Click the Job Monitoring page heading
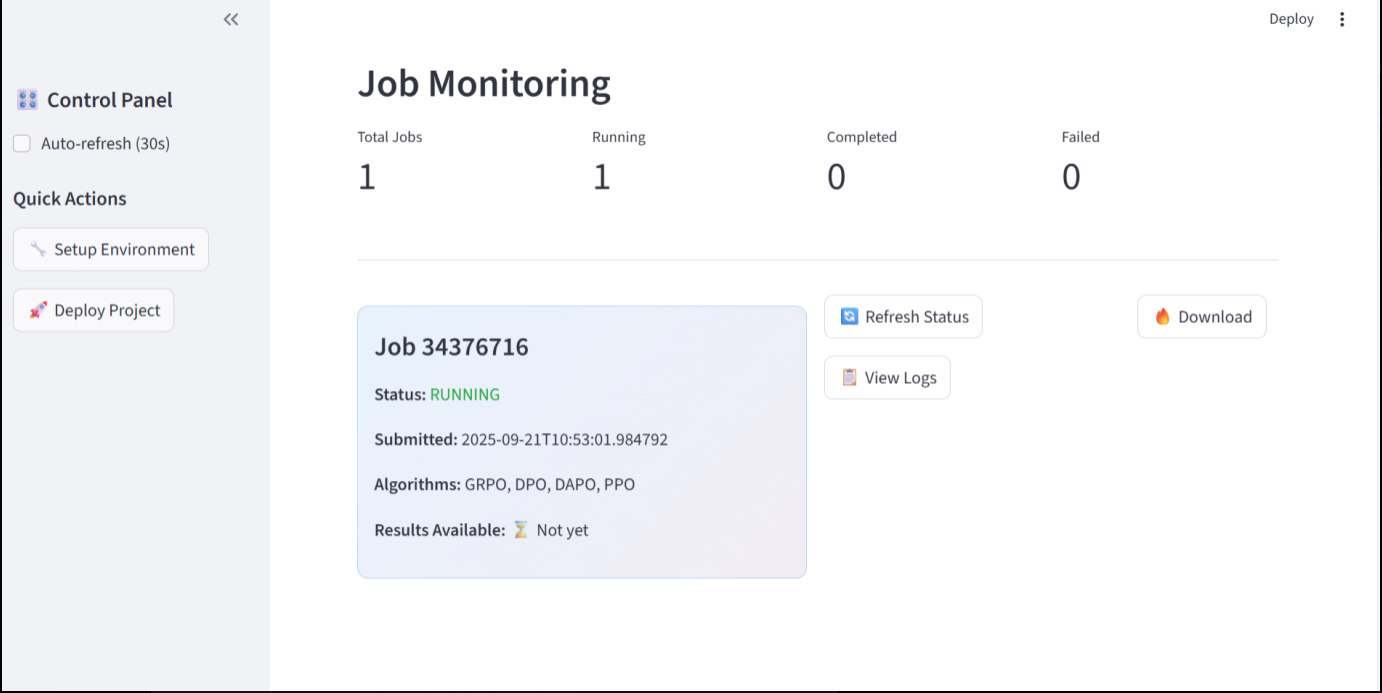The width and height of the screenshot is (1382, 693). click(484, 84)
